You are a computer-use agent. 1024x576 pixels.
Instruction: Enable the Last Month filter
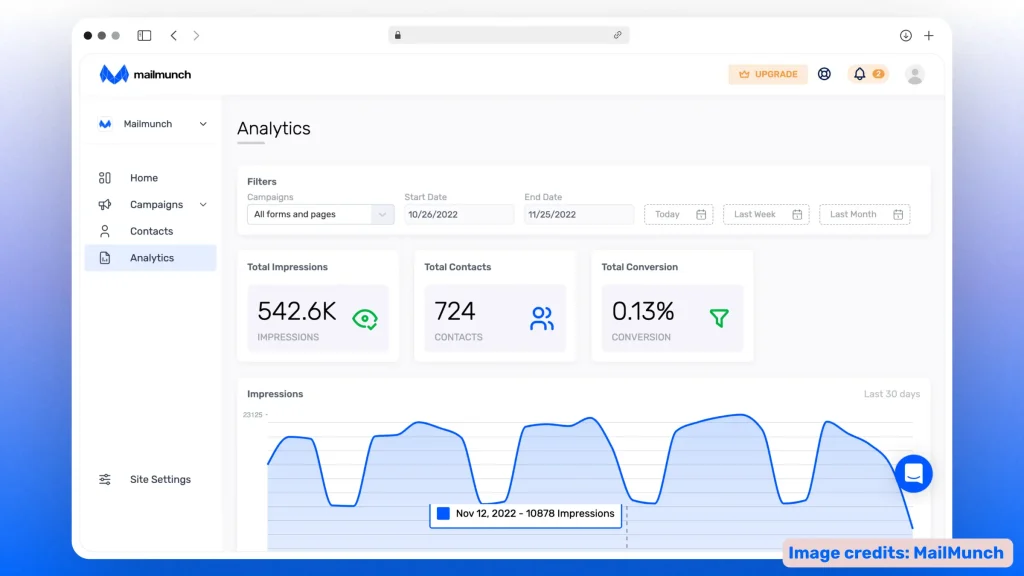[x=863, y=214]
